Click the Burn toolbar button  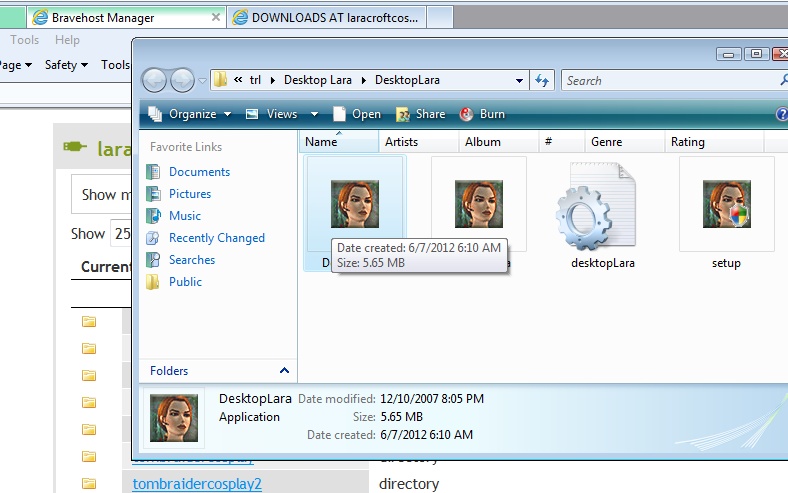[482, 114]
